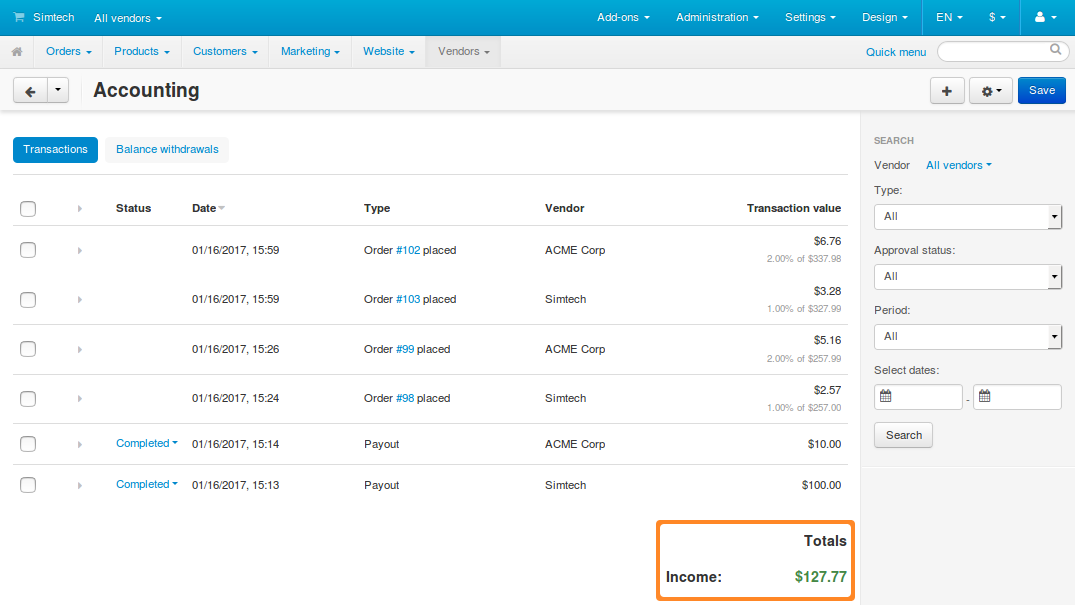
Task: Check the Simtech Payout row
Action: tap(28, 485)
